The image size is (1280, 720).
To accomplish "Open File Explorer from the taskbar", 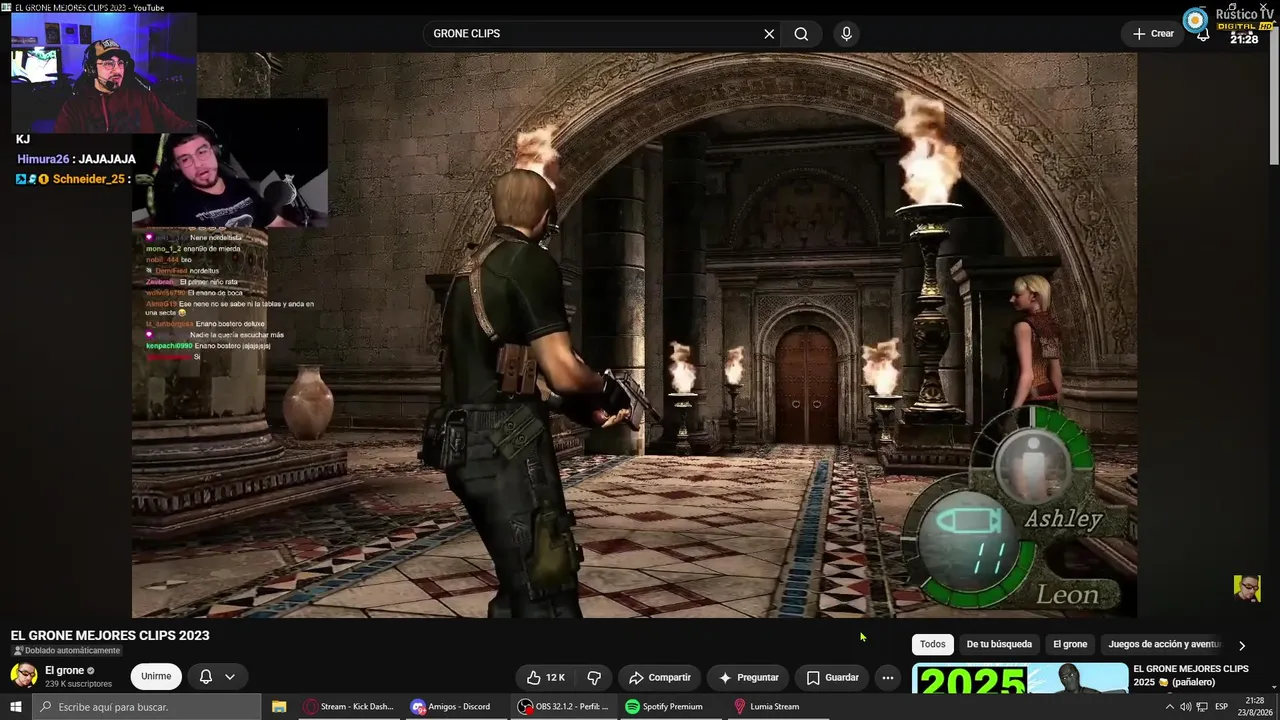I will point(279,707).
